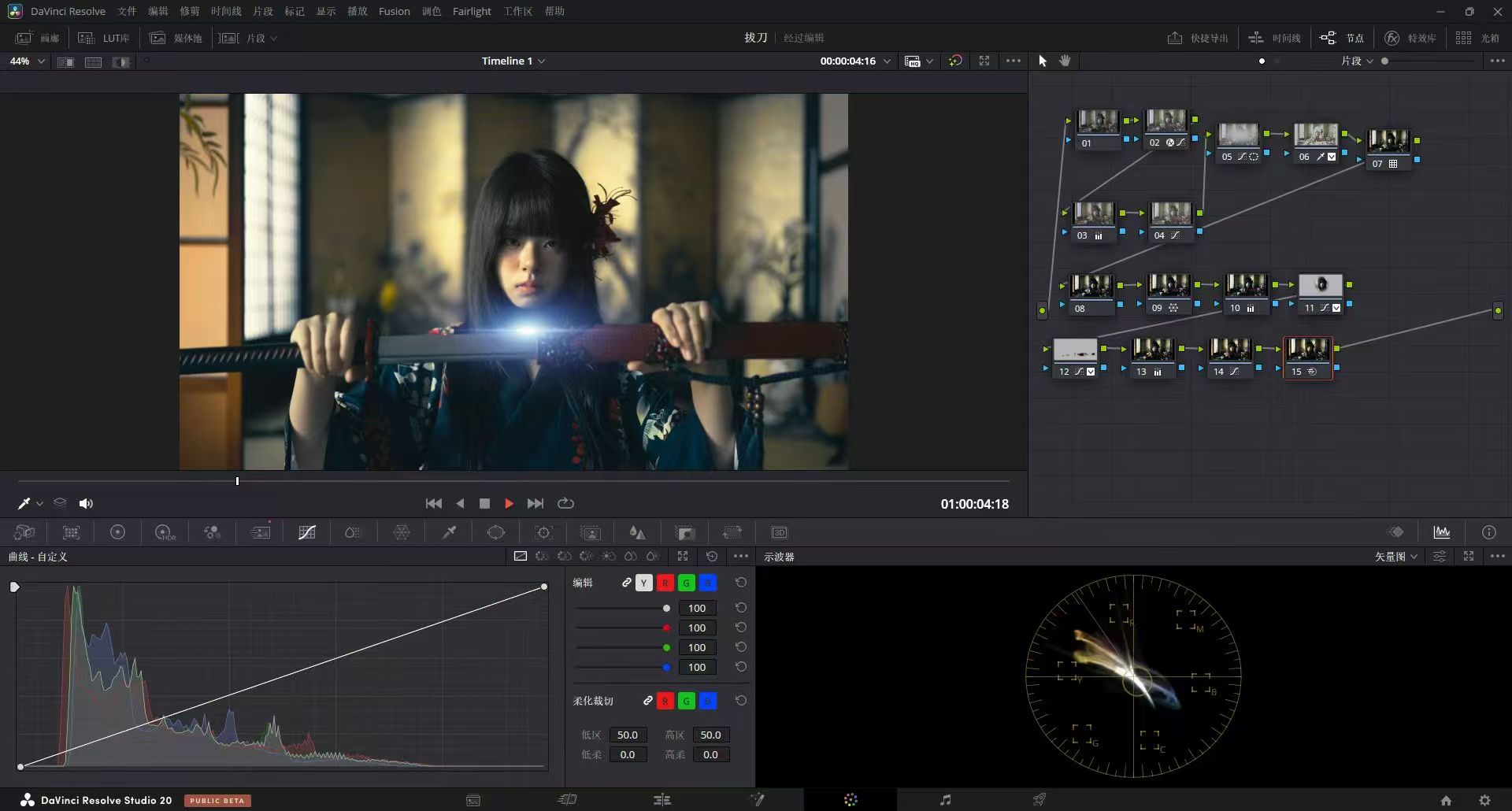Image resolution: width=1512 pixels, height=811 pixels.
Task: Toggle loop playback
Action: (565, 503)
